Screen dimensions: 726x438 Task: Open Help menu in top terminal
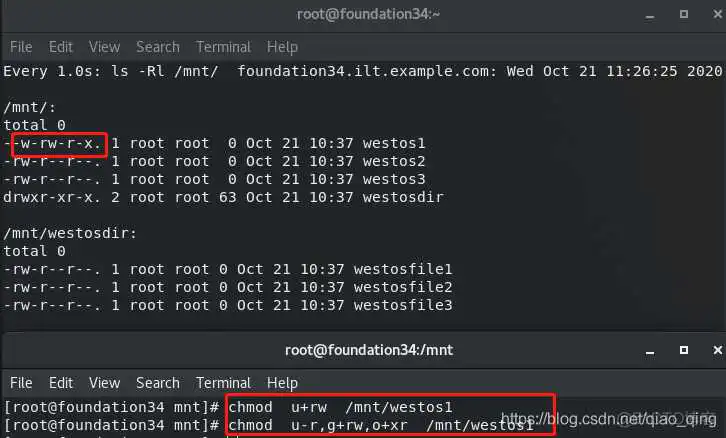282,47
